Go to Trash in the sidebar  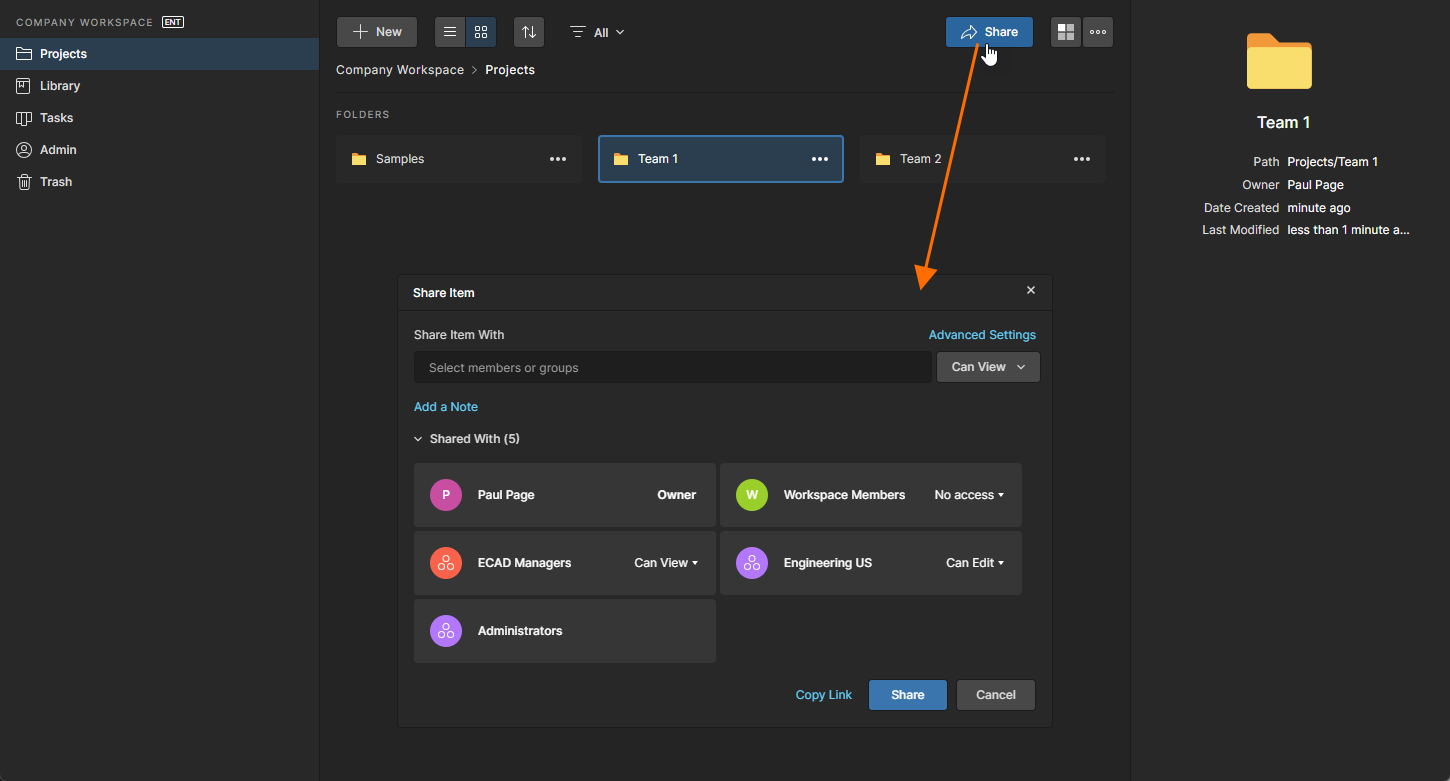tap(56, 182)
